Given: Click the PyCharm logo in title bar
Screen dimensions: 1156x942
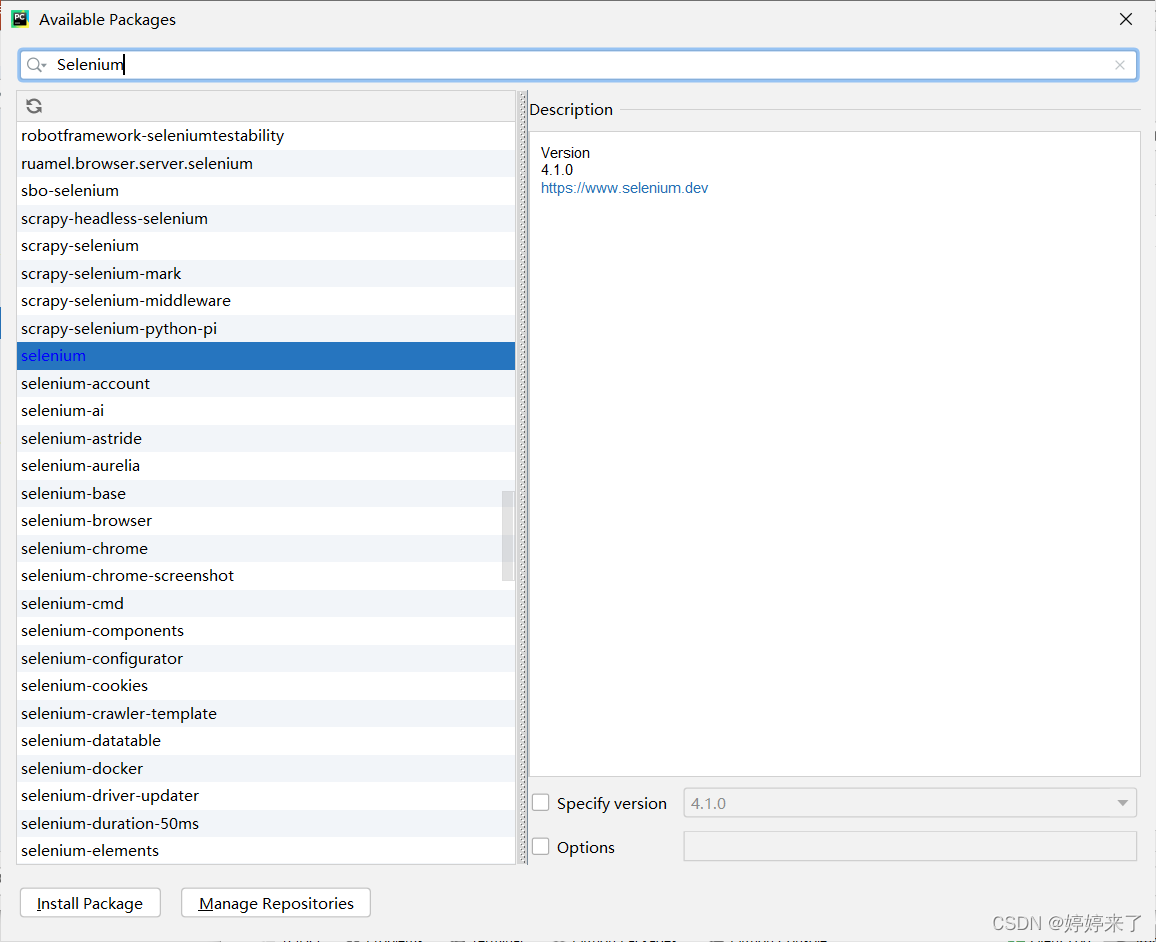Looking at the screenshot, I should 20,19.
